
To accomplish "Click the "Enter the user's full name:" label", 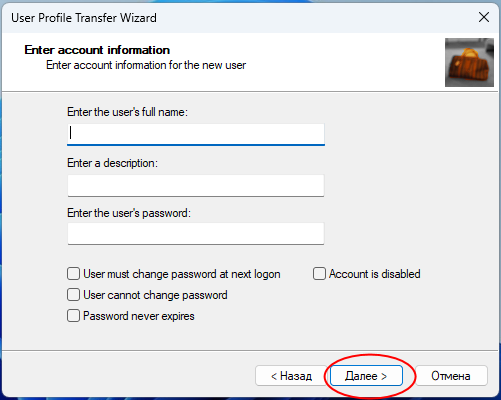I will tap(127, 112).
